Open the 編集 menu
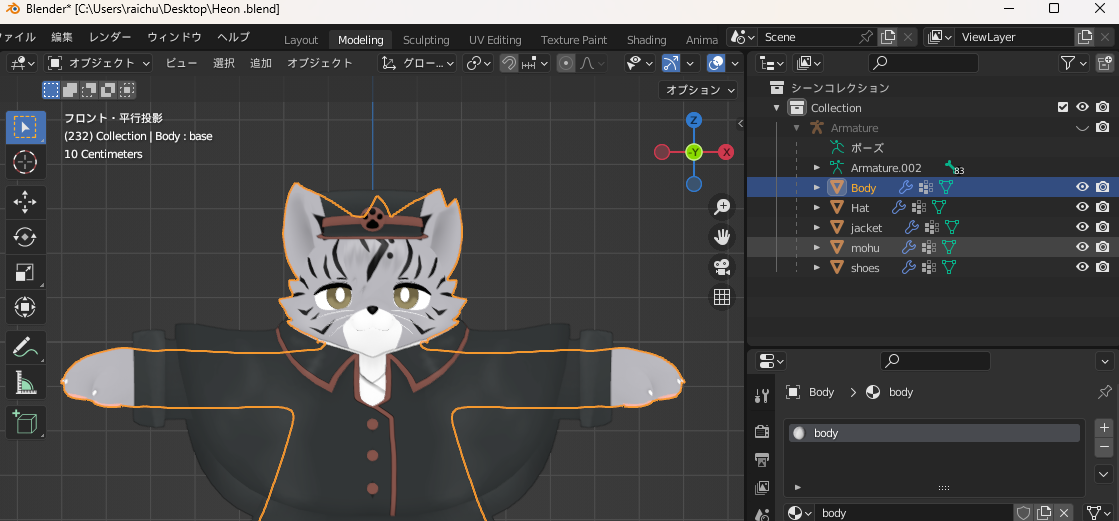Viewport: 1119px width, 521px height. click(x=62, y=37)
